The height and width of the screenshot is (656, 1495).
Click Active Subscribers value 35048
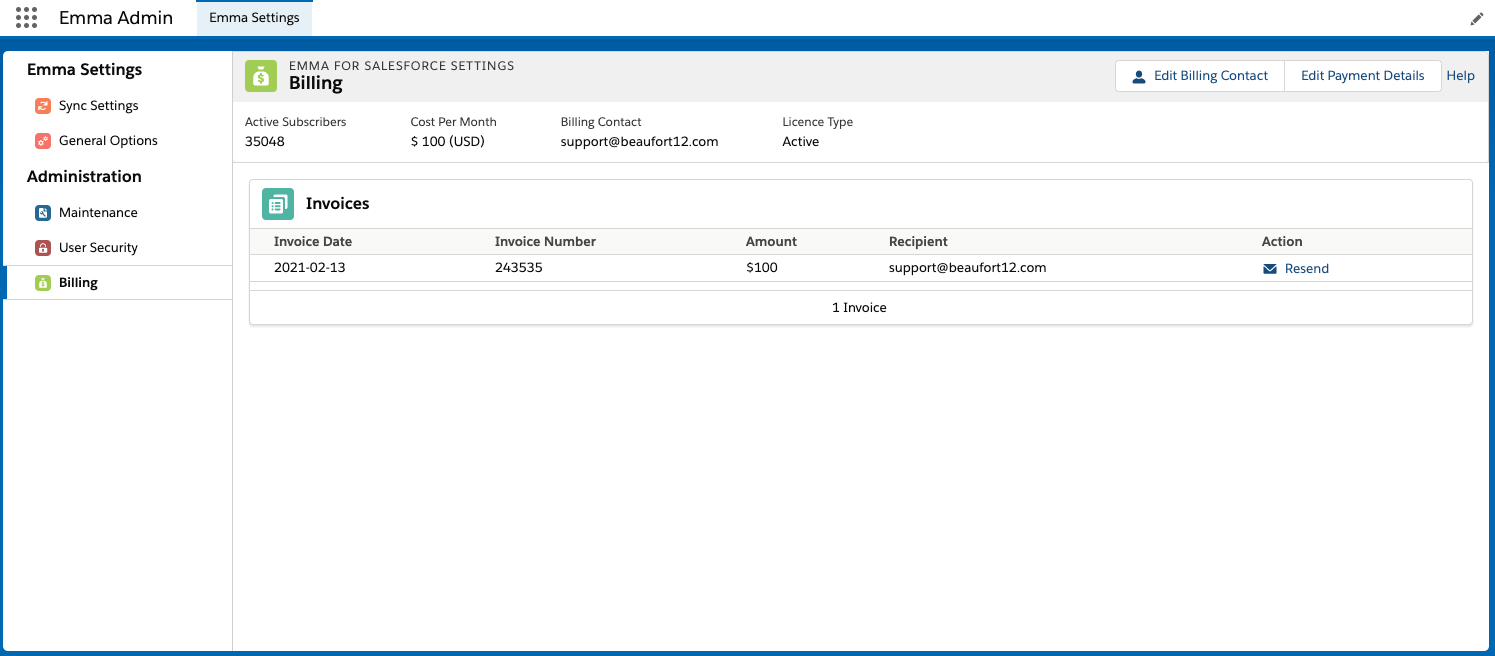(265, 142)
